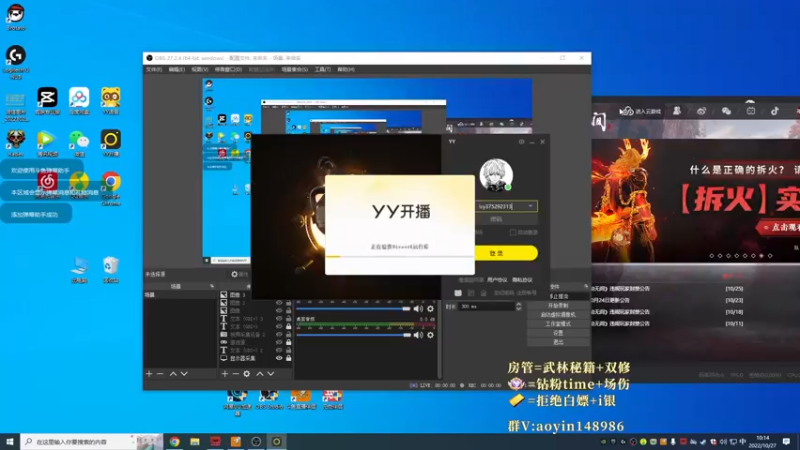Click 工作室模式 button in OBS
This screenshot has height=450, width=800.
[x=558, y=324]
